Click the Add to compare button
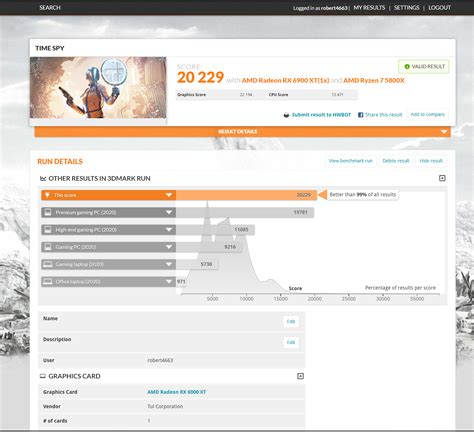Viewport: 474px width, 432px height. coord(428,114)
